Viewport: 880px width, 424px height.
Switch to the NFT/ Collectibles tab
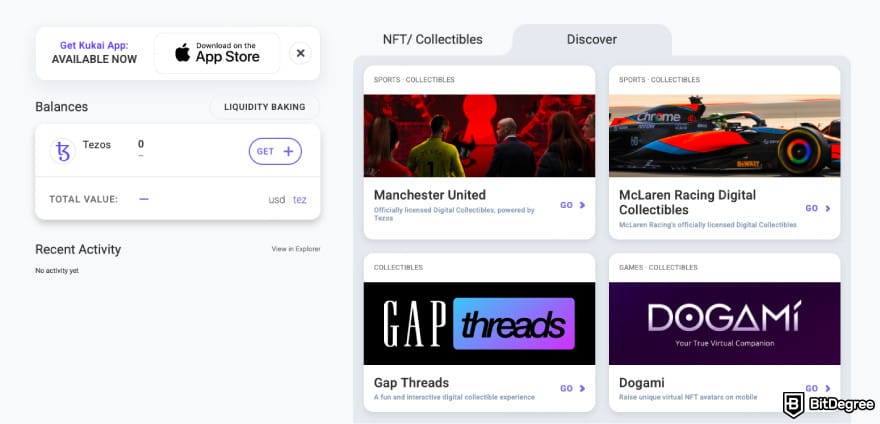pos(433,39)
